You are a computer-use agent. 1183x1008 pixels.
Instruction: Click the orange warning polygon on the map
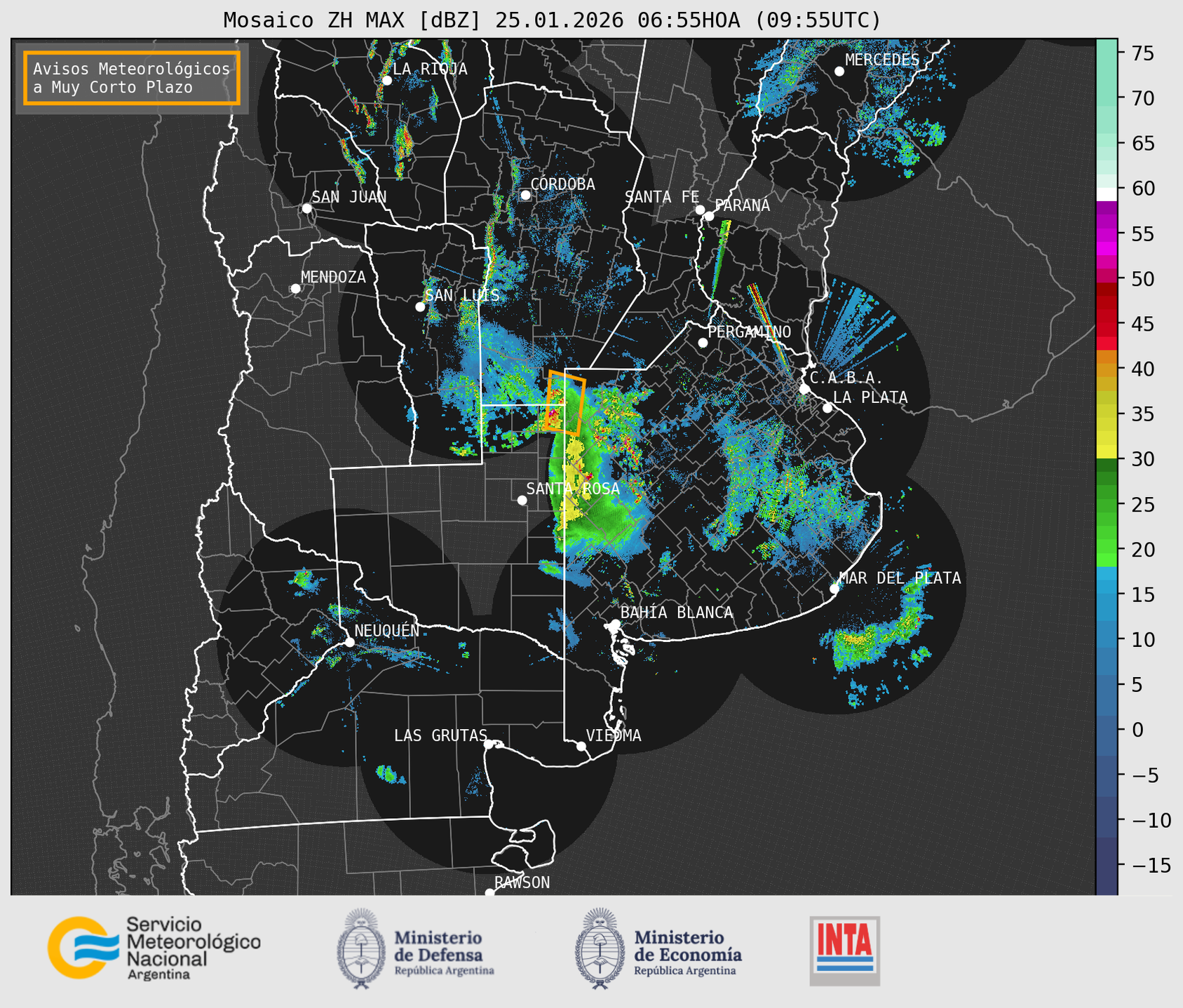pyautogui.click(x=565, y=403)
